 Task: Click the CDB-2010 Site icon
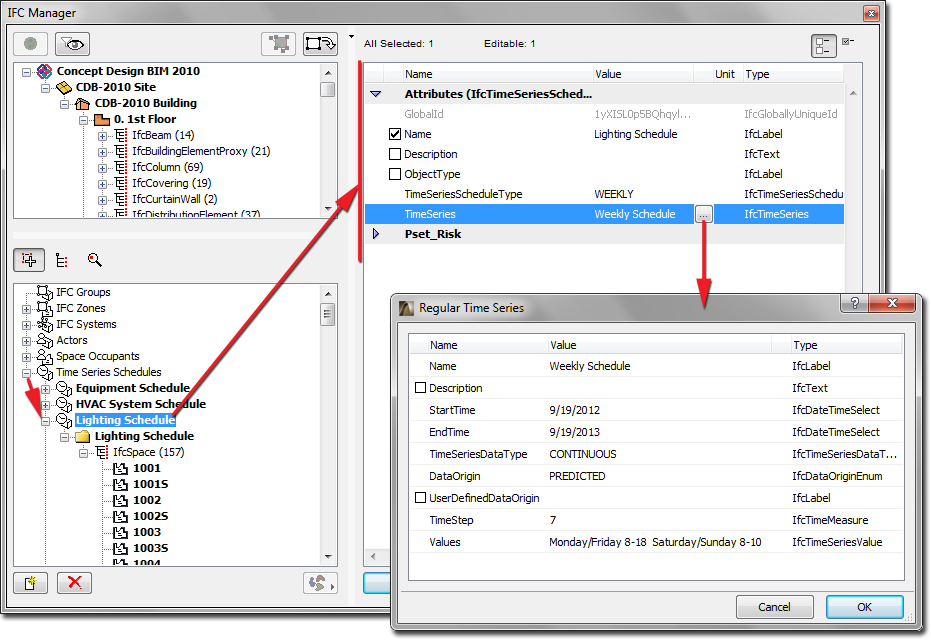[64, 87]
